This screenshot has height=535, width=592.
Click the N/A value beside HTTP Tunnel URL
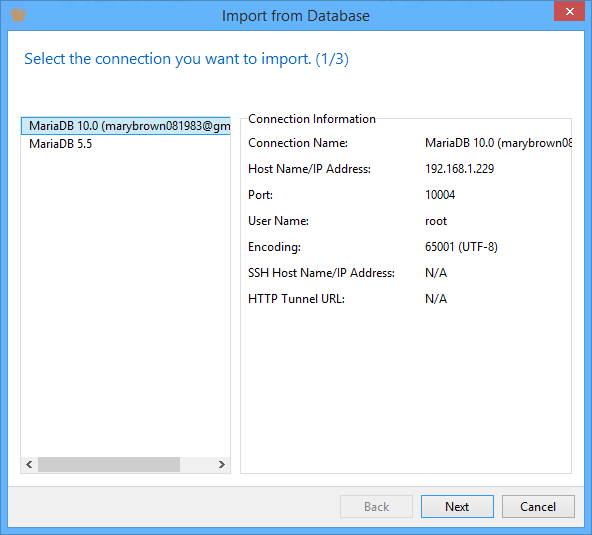436,299
